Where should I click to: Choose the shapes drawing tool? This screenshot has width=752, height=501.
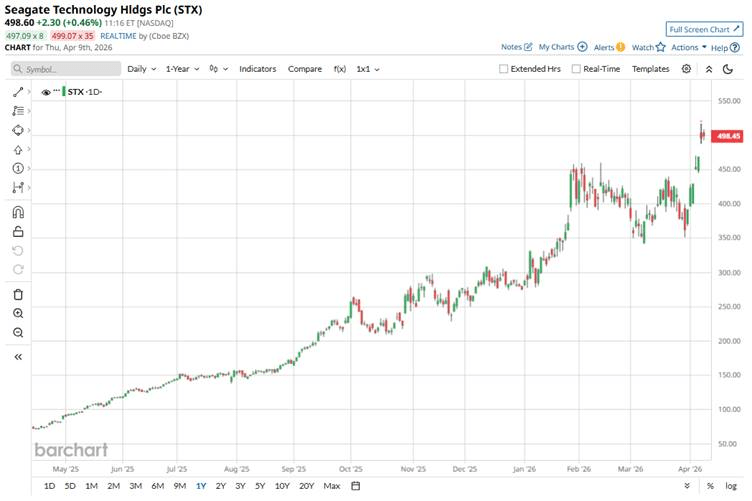pyautogui.click(x=18, y=130)
